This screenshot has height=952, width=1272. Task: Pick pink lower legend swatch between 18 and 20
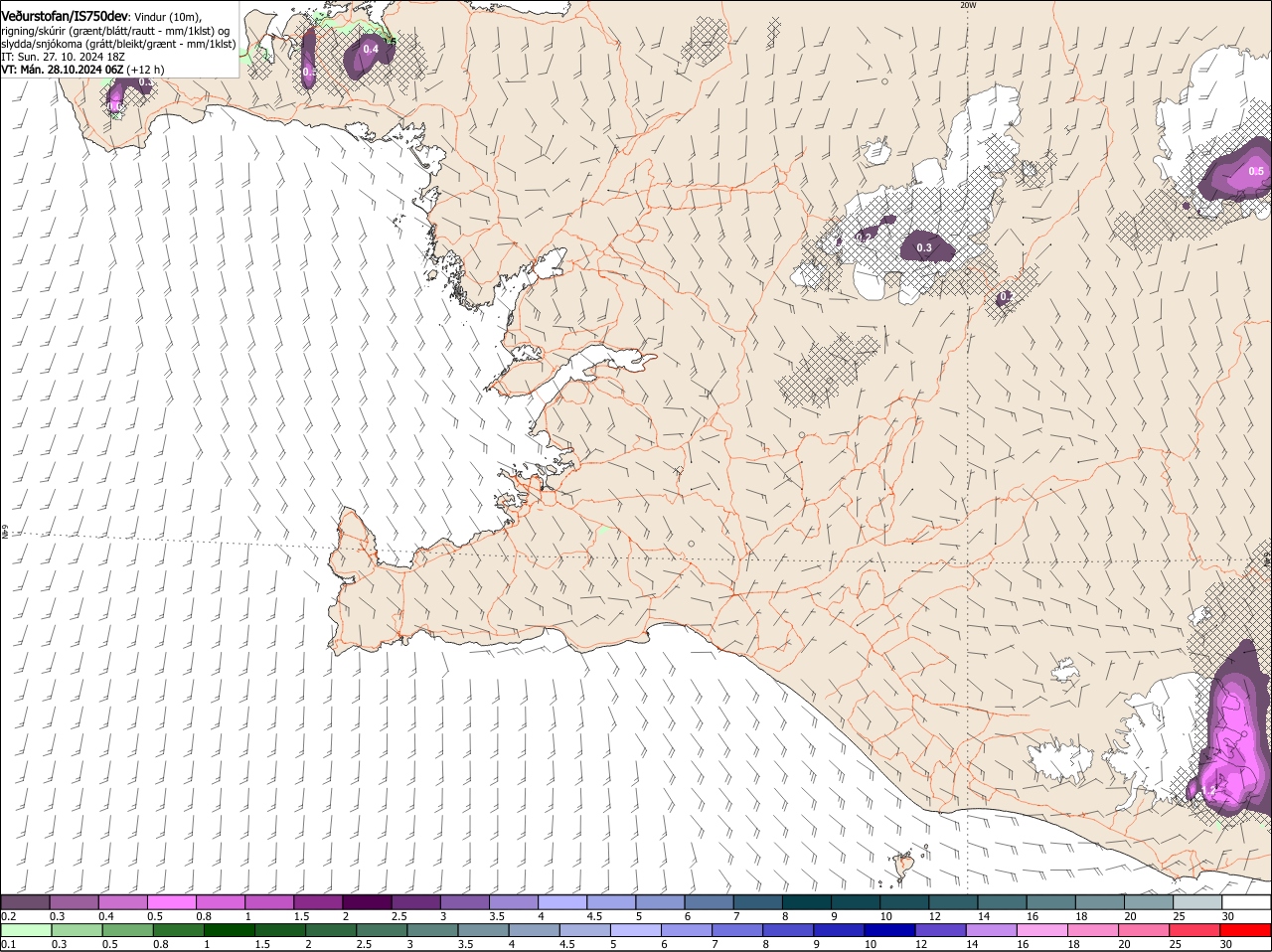(x=1093, y=930)
